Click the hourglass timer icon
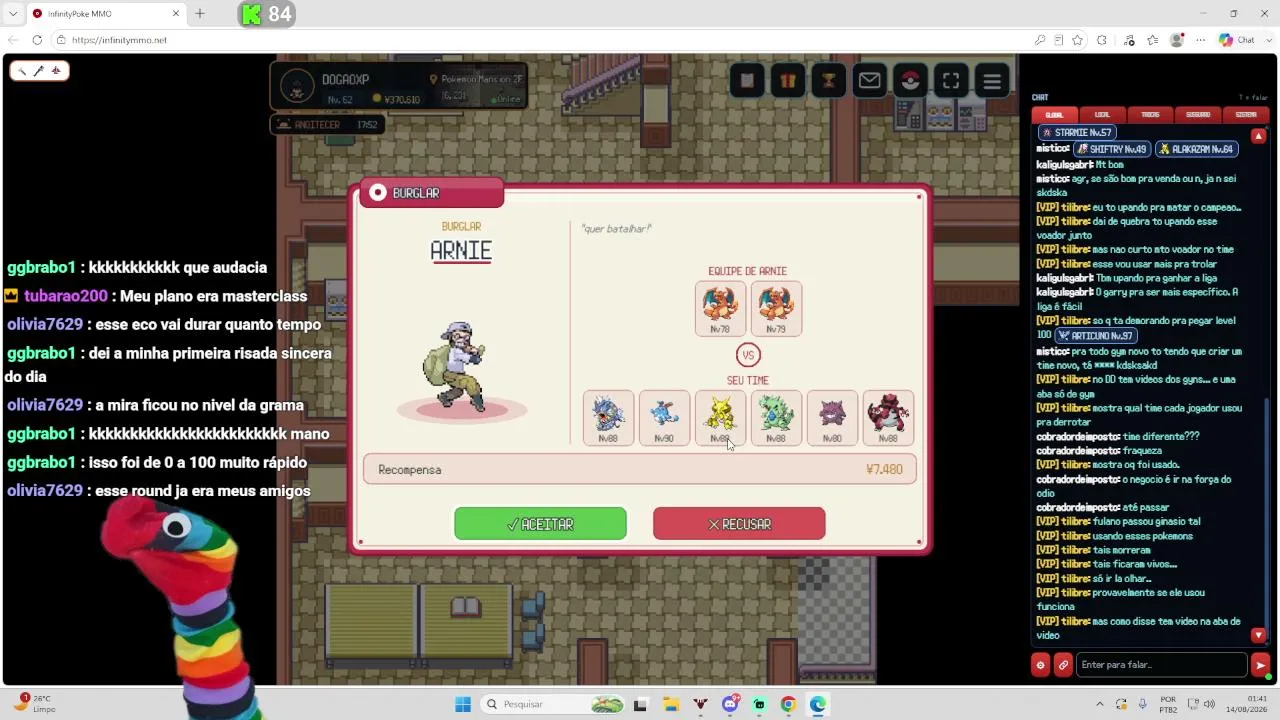The height and width of the screenshot is (720, 1280). pos(829,81)
